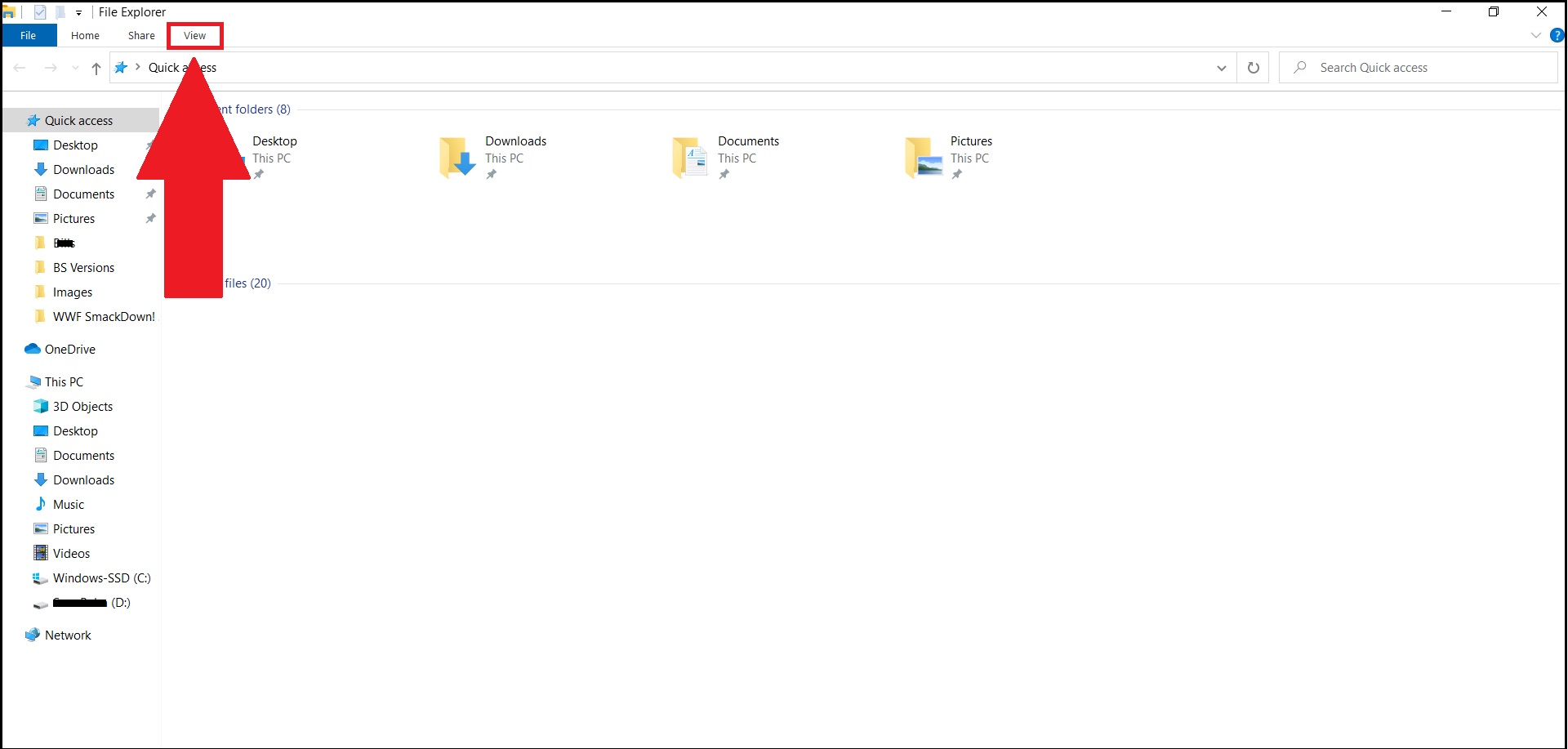The height and width of the screenshot is (749, 1568).
Task: Click the Refresh button beside address bar
Action: 1253,68
